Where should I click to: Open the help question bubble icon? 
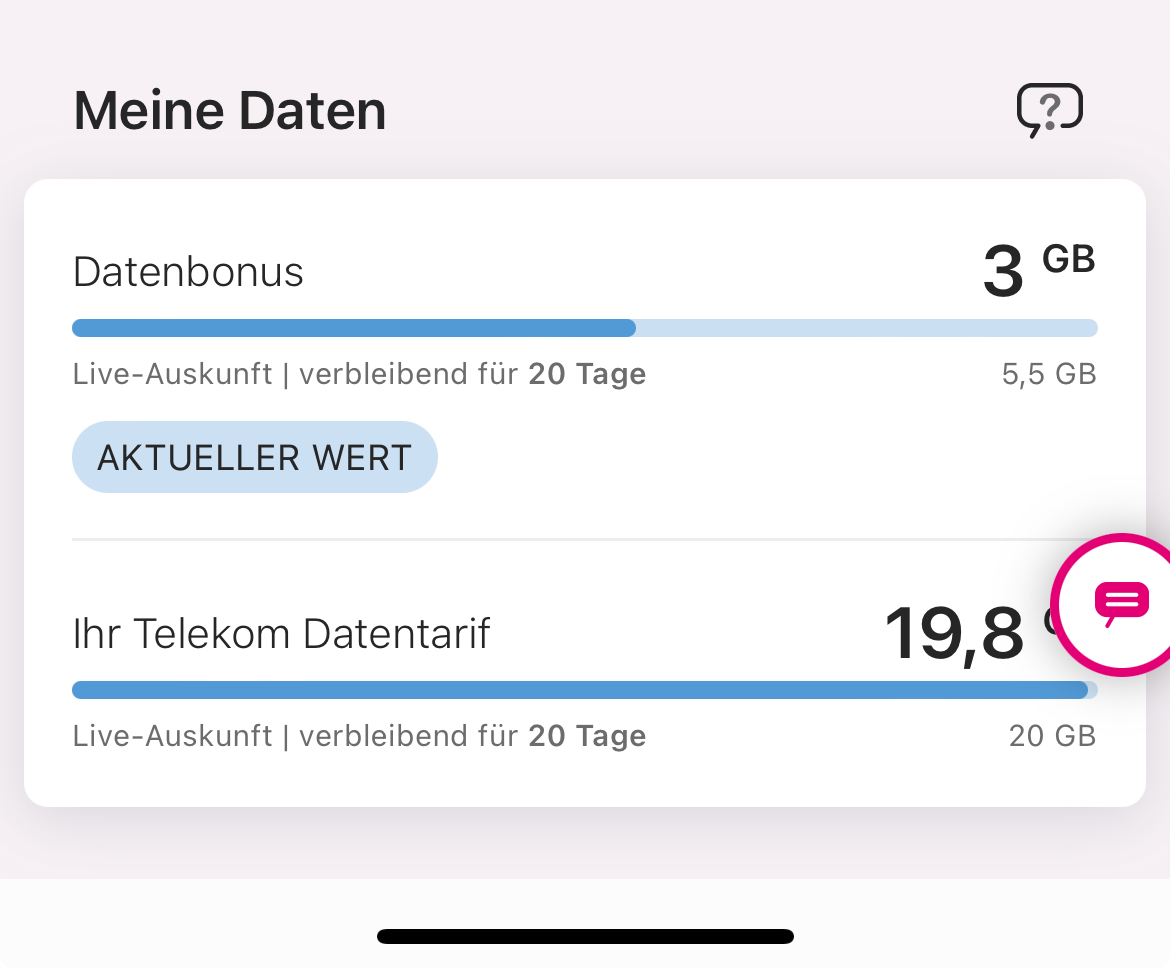click(x=1050, y=110)
